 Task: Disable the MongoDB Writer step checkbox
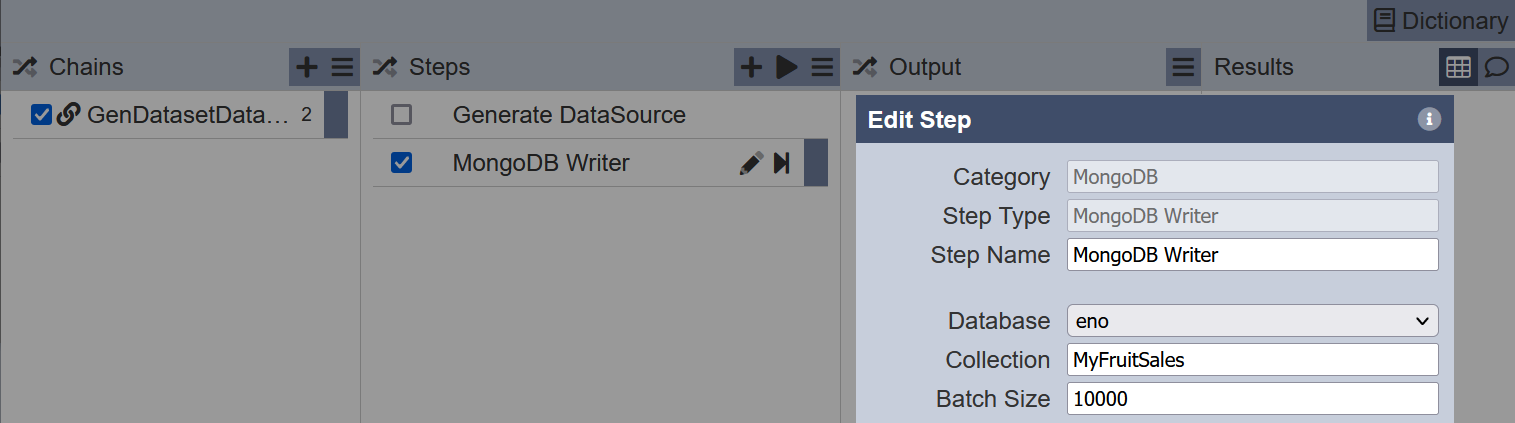tap(401, 163)
